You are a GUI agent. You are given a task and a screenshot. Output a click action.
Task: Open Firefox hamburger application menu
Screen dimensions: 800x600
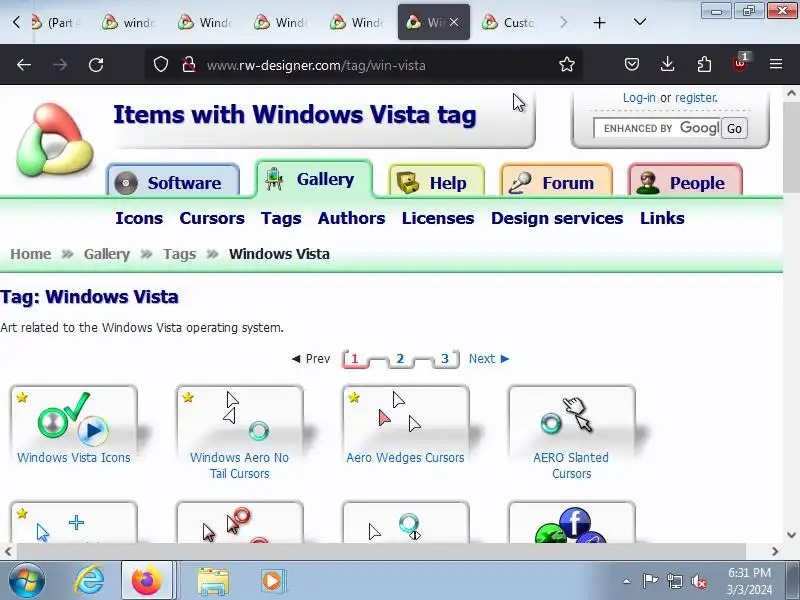click(776, 64)
